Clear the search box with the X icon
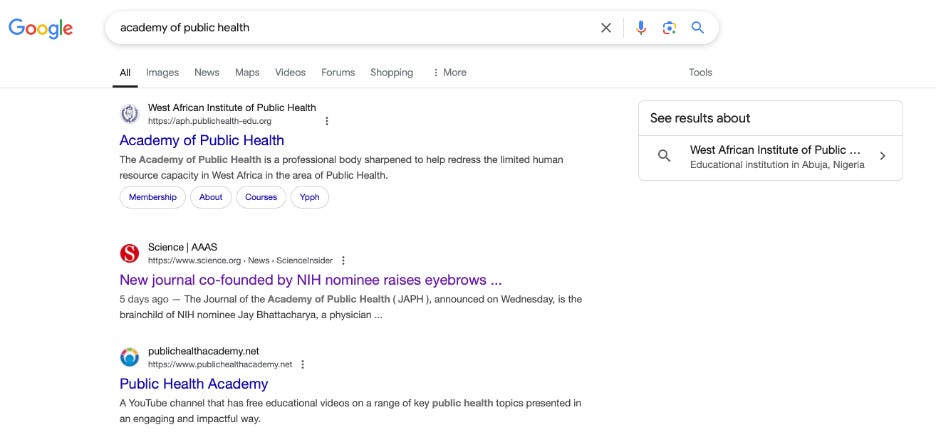This screenshot has height=440, width=936. point(606,27)
